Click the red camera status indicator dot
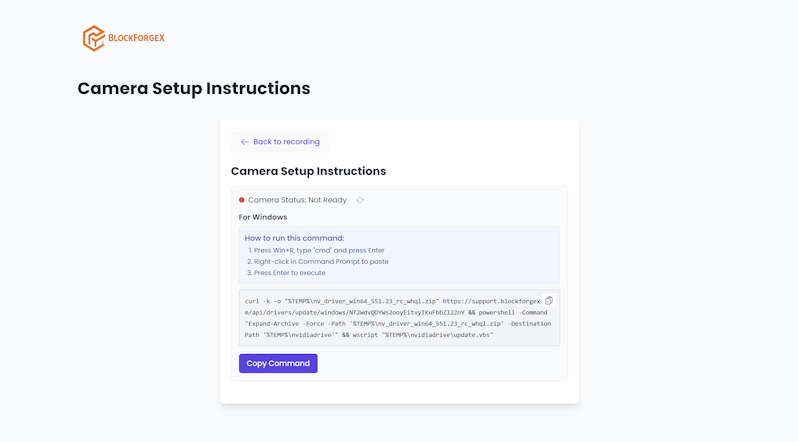The width and height of the screenshot is (798, 442). click(242, 200)
